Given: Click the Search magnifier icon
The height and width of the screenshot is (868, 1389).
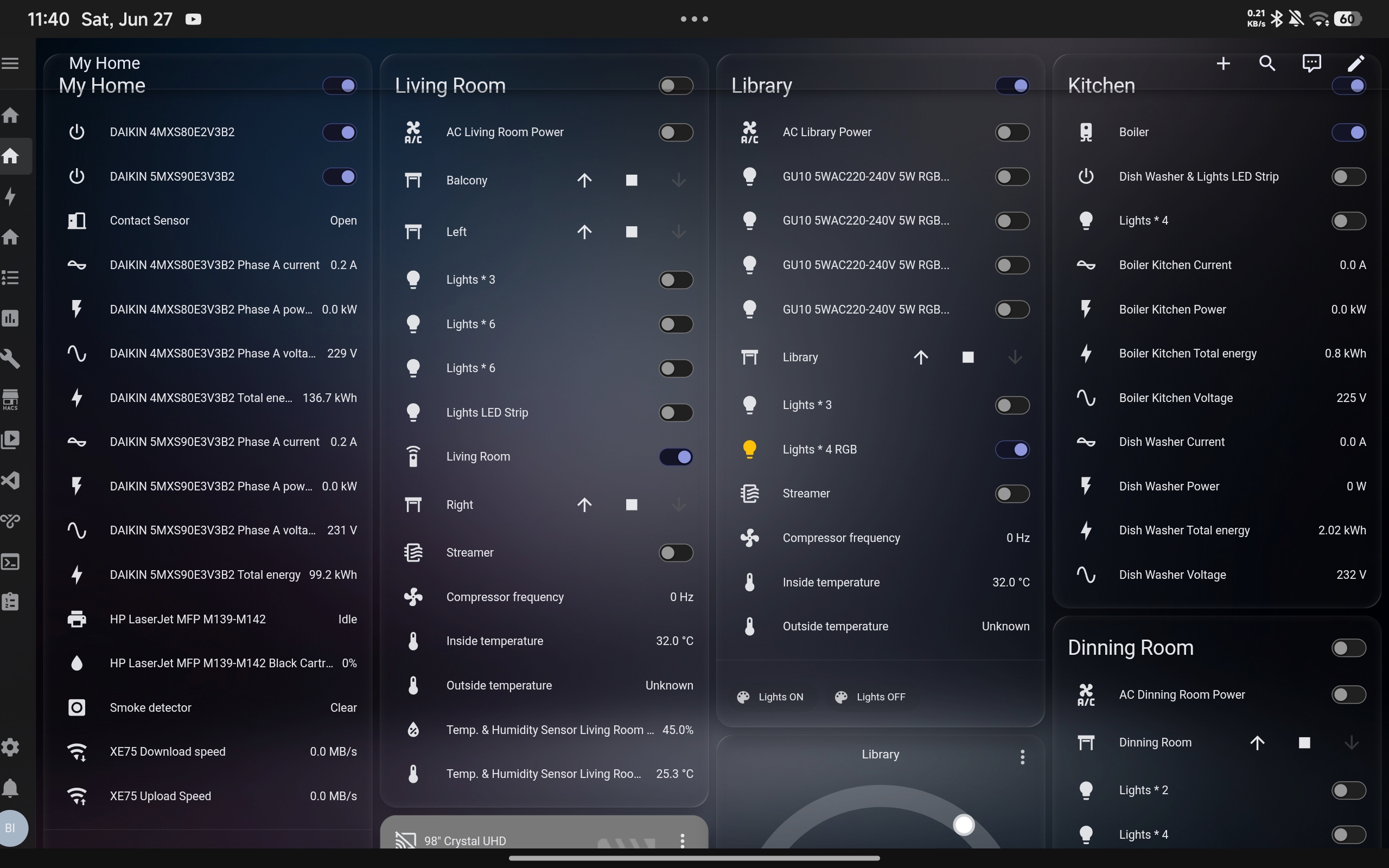Looking at the screenshot, I should [1267, 63].
